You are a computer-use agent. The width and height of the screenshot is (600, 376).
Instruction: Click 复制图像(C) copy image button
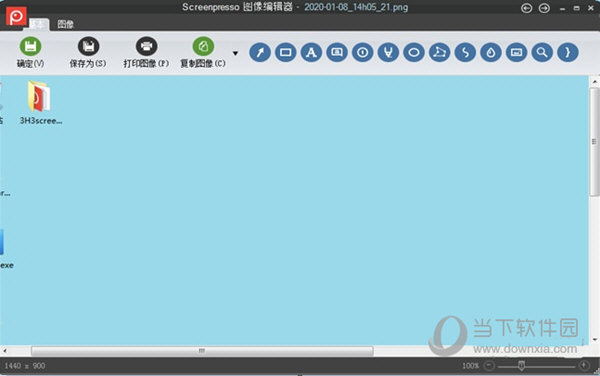pyautogui.click(x=203, y=52)
